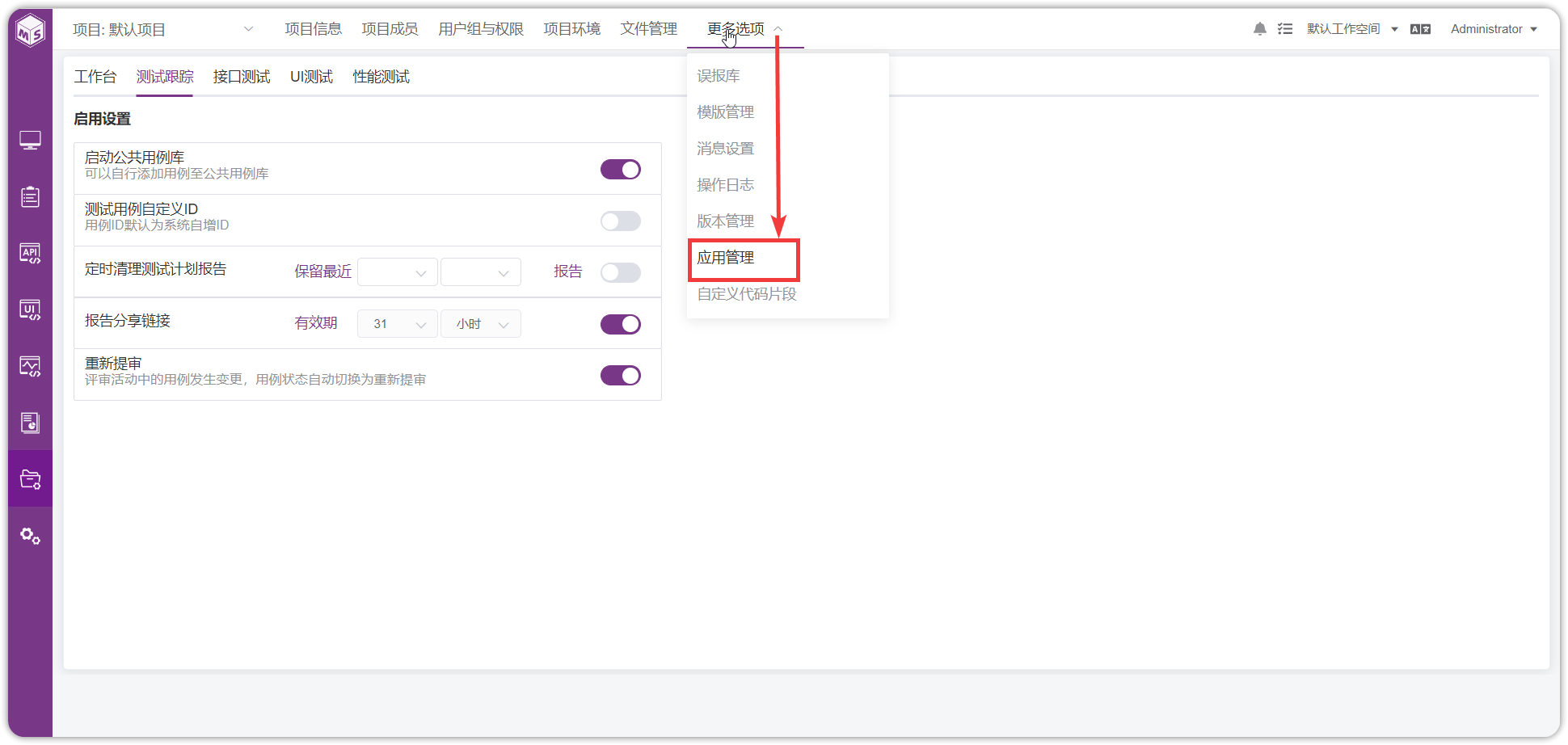Switch to the UI测试 tab

(x=312, y=77)
